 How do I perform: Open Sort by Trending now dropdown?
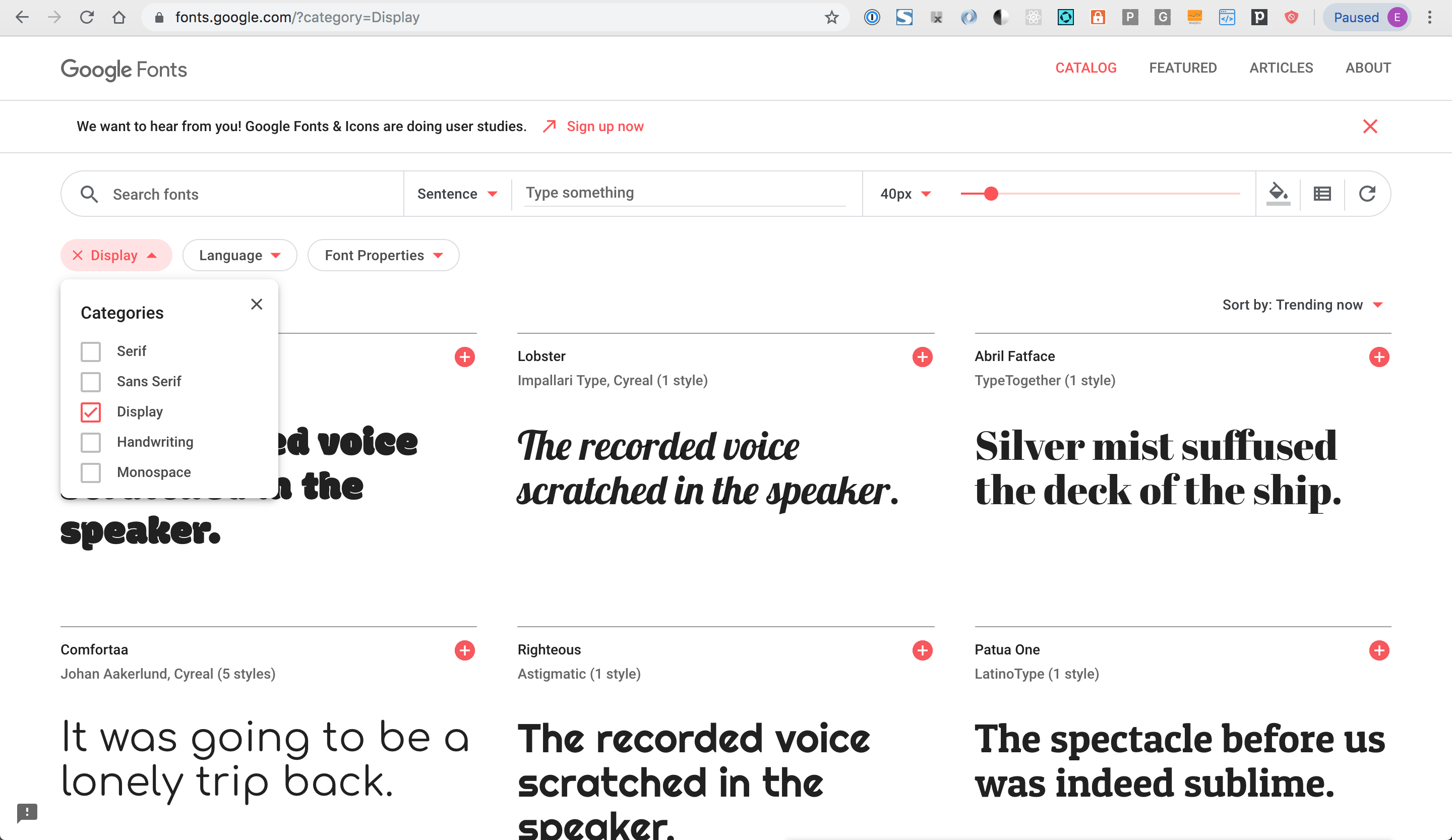[1302, 305]
